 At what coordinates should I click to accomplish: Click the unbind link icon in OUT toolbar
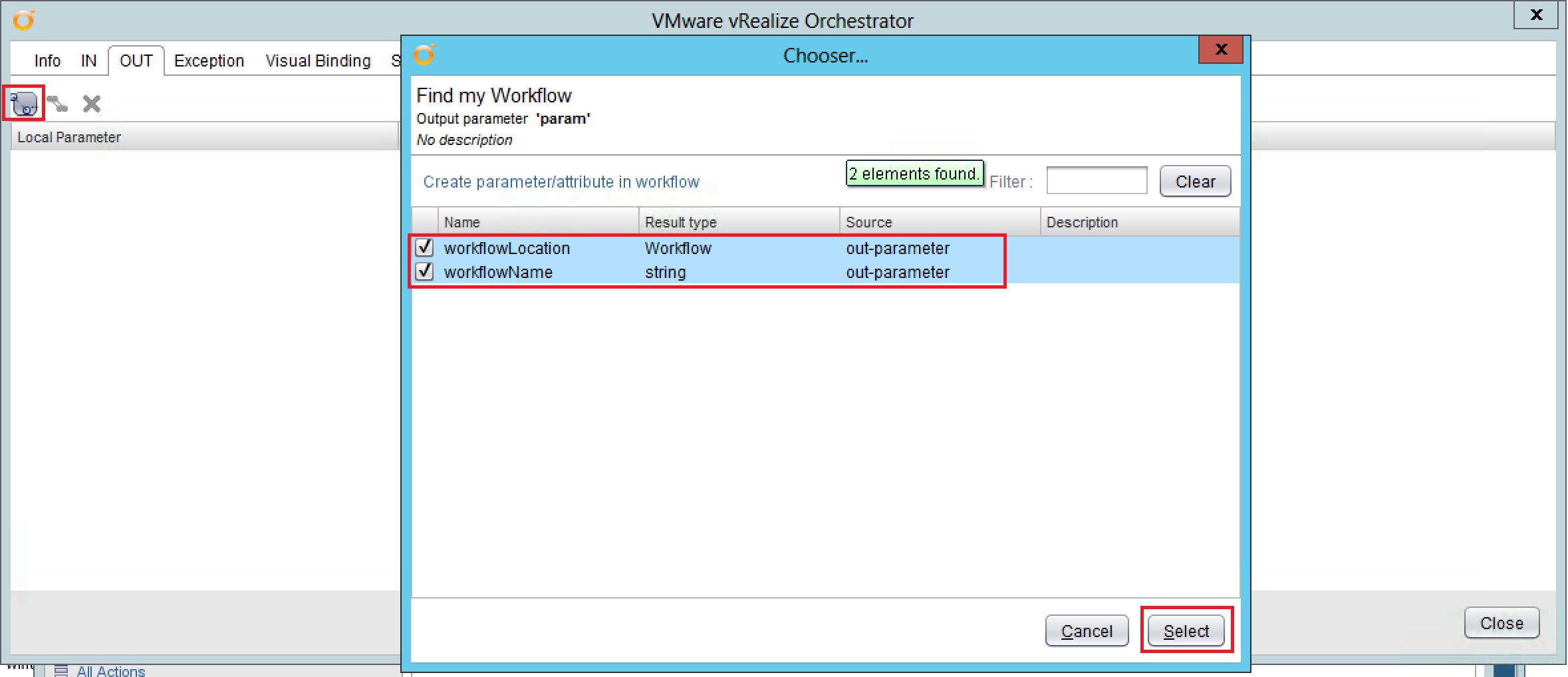coord(58,103)
